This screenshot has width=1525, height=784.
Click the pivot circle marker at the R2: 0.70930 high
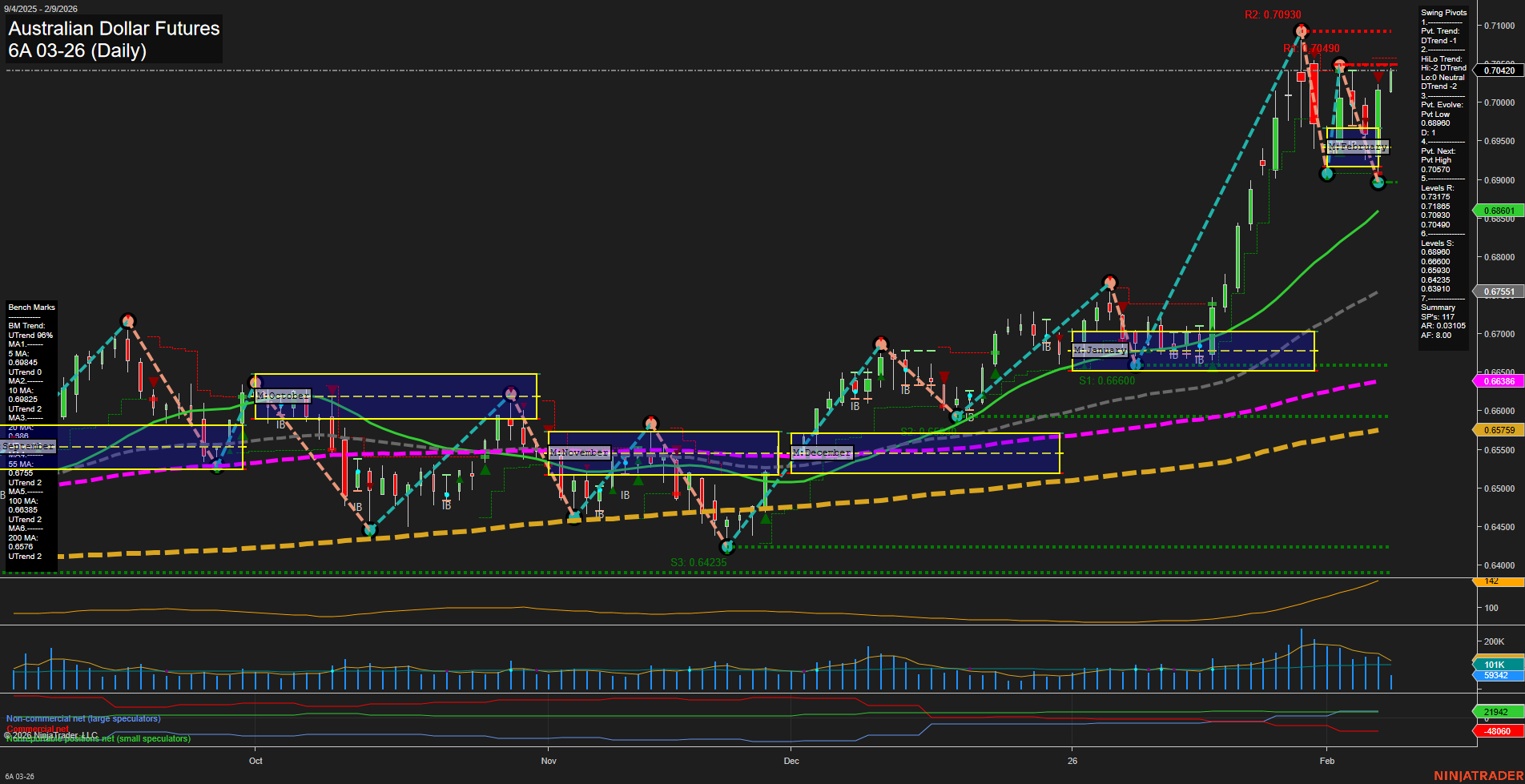(1302, 30)
